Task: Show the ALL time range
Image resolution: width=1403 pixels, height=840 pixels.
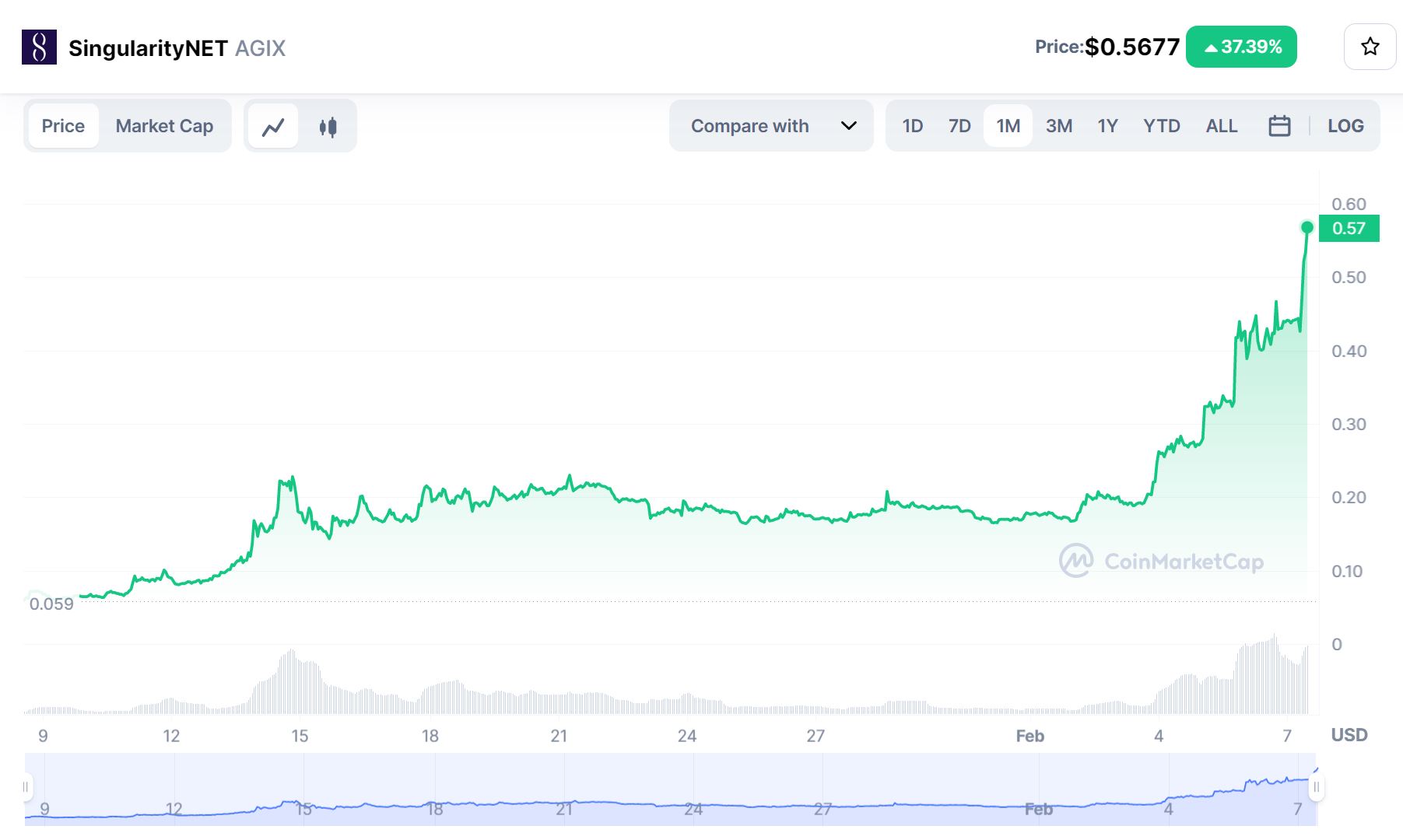Action: point(1221,126)
